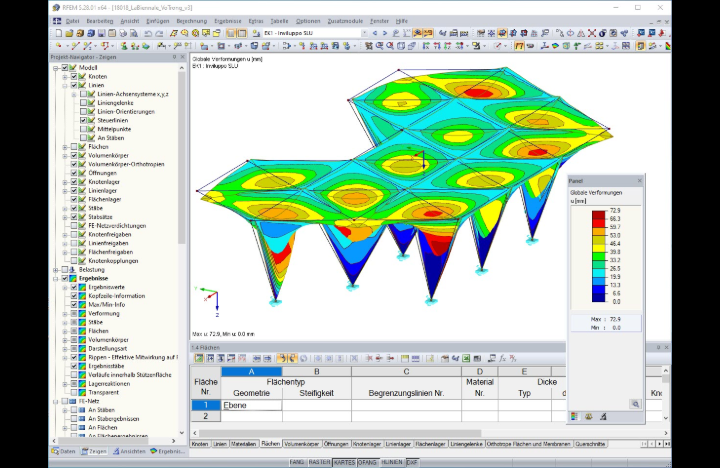Click the previous load case arrow

[375, 33]
